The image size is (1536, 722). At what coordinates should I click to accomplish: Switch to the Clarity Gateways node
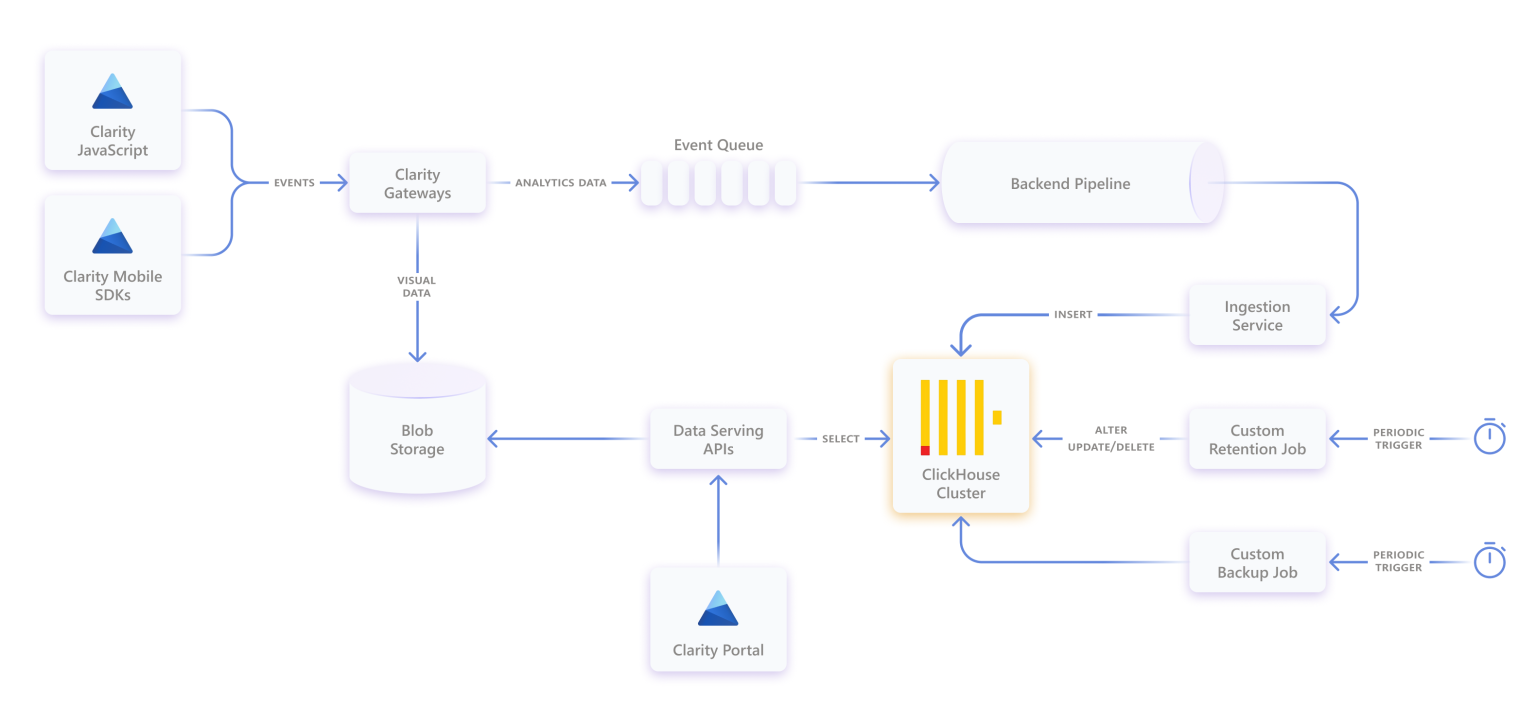click(x=417, y=183)
